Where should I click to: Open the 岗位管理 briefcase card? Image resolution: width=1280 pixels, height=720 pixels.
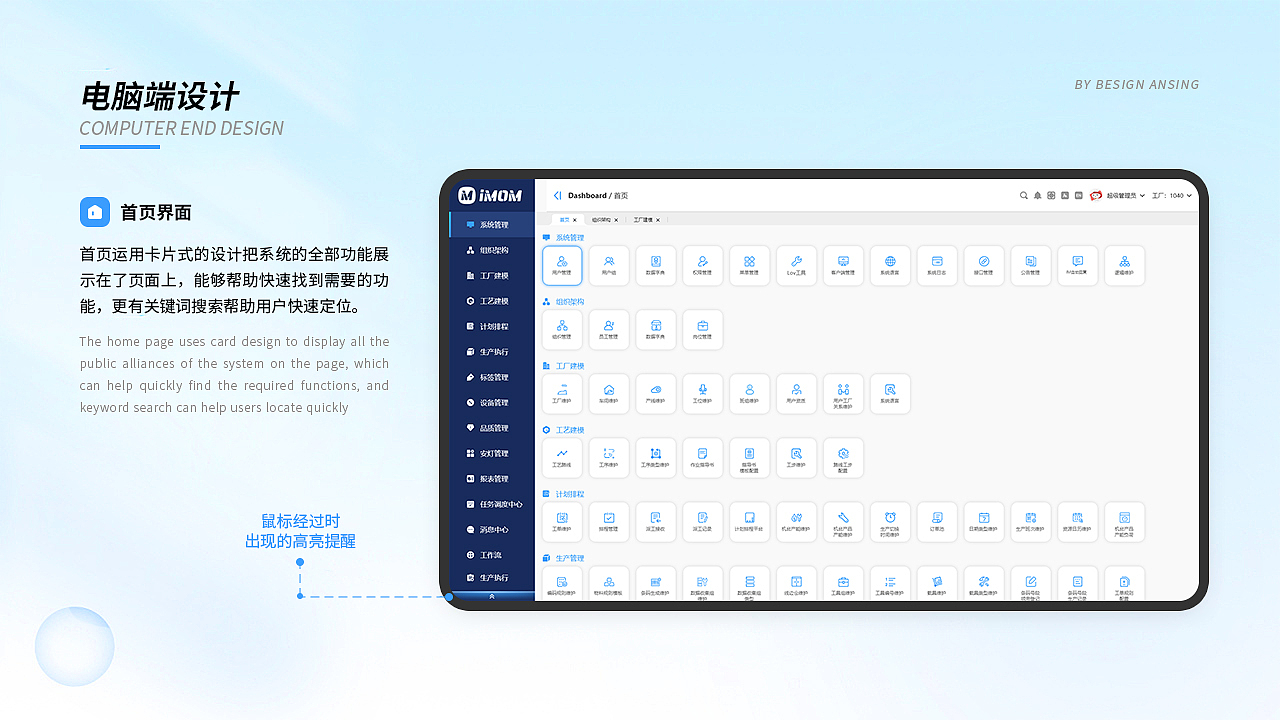coord(703,330)
